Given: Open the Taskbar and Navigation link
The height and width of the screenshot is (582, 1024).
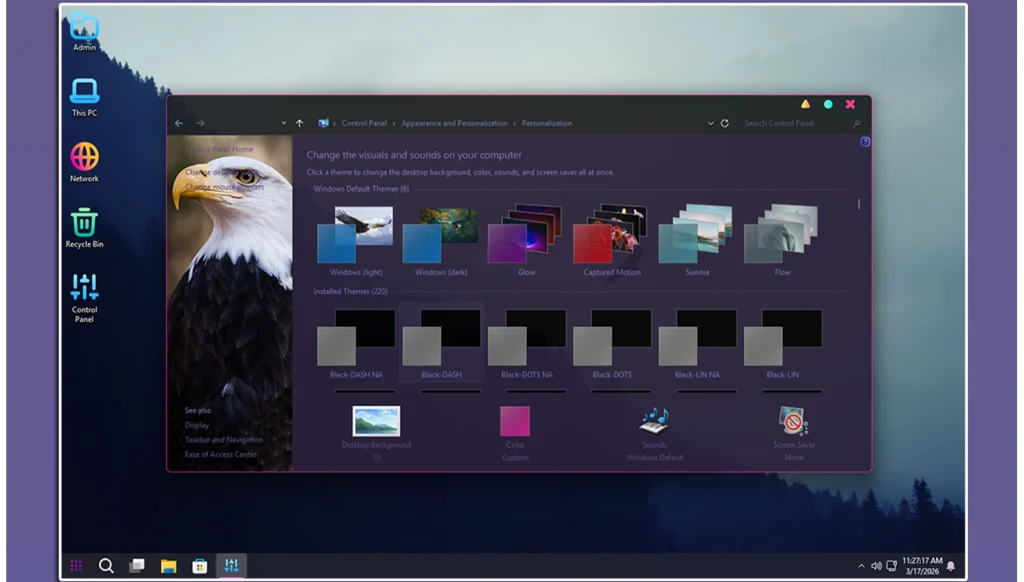Looking at the screenshot, I should (224, 440).
